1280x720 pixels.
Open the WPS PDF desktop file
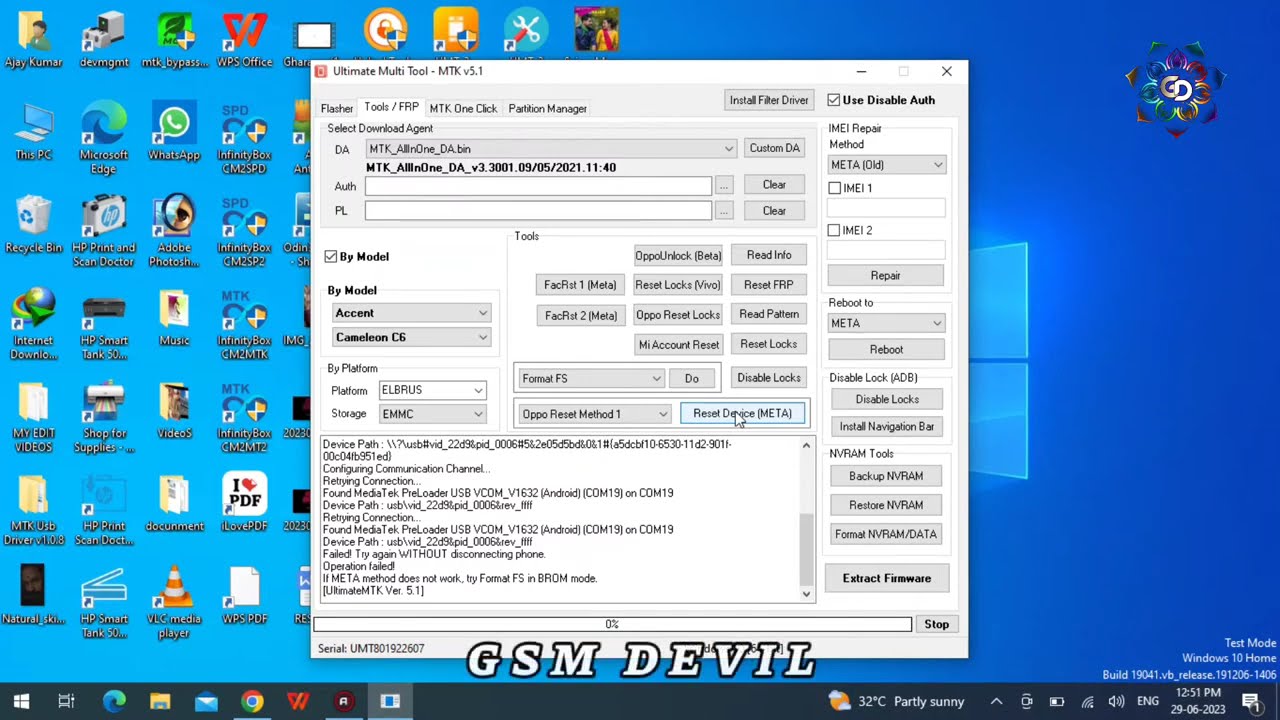click(x=244, y=595)
